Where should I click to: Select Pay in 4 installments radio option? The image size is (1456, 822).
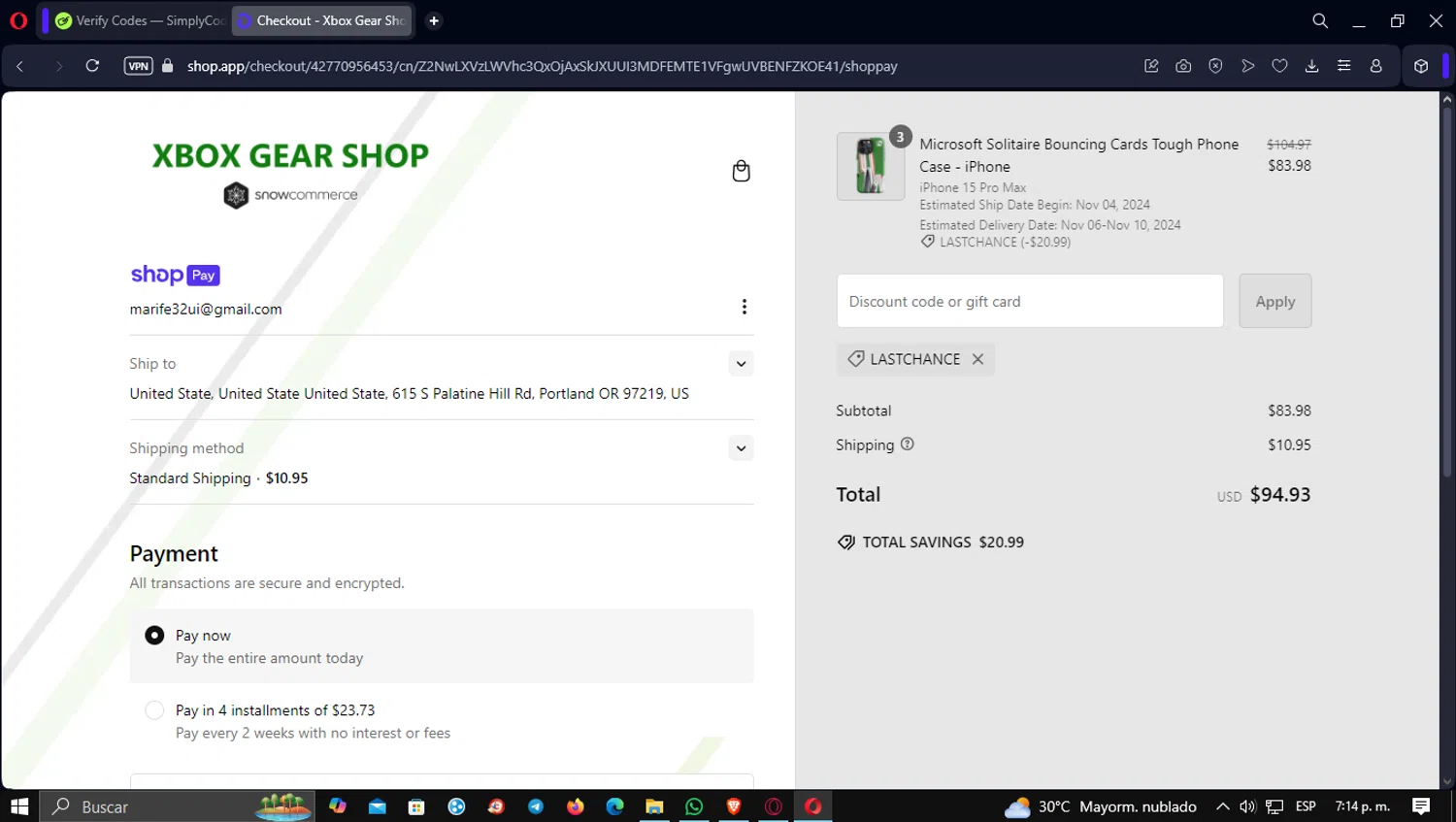154,710
